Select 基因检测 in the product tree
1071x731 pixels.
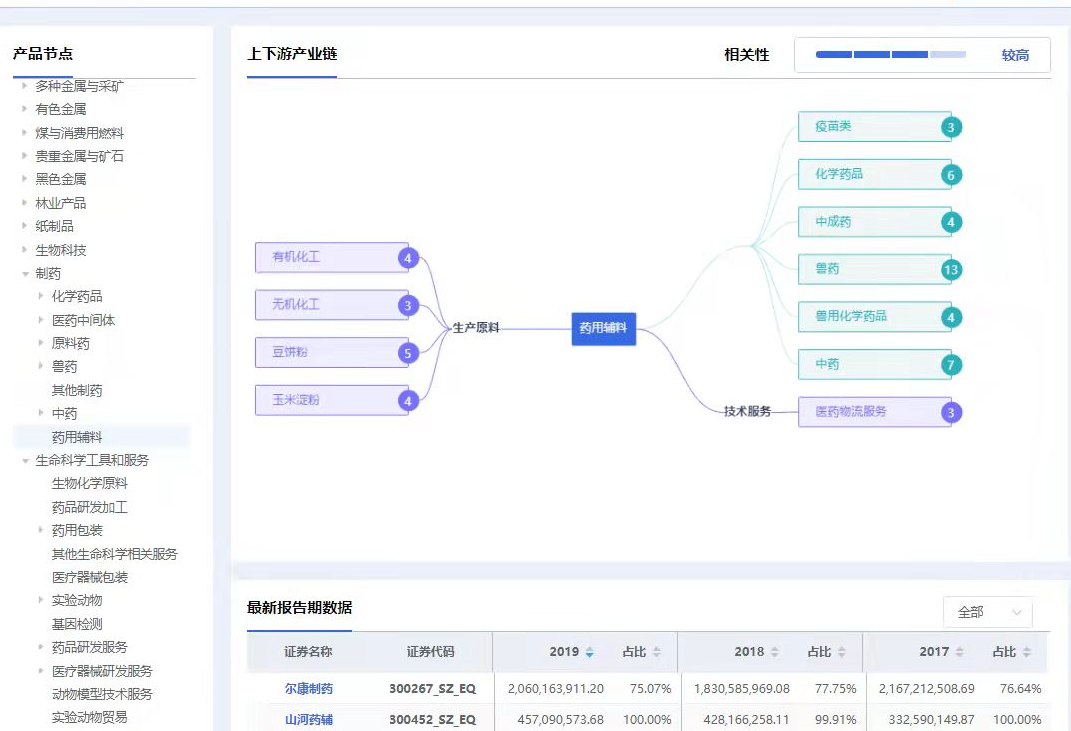(77, 624)
